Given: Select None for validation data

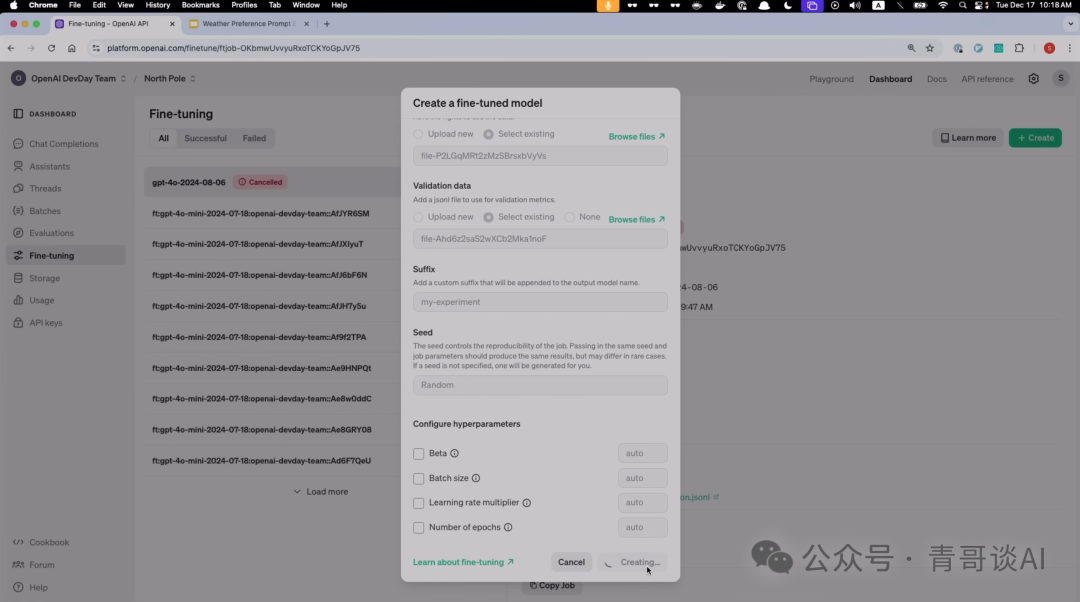Looking at the screenshot, I should [571, 217].
